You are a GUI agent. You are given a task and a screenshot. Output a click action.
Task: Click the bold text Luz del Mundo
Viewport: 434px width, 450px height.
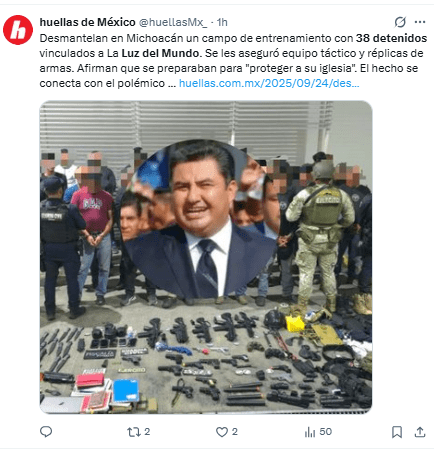tap(161, 53)
